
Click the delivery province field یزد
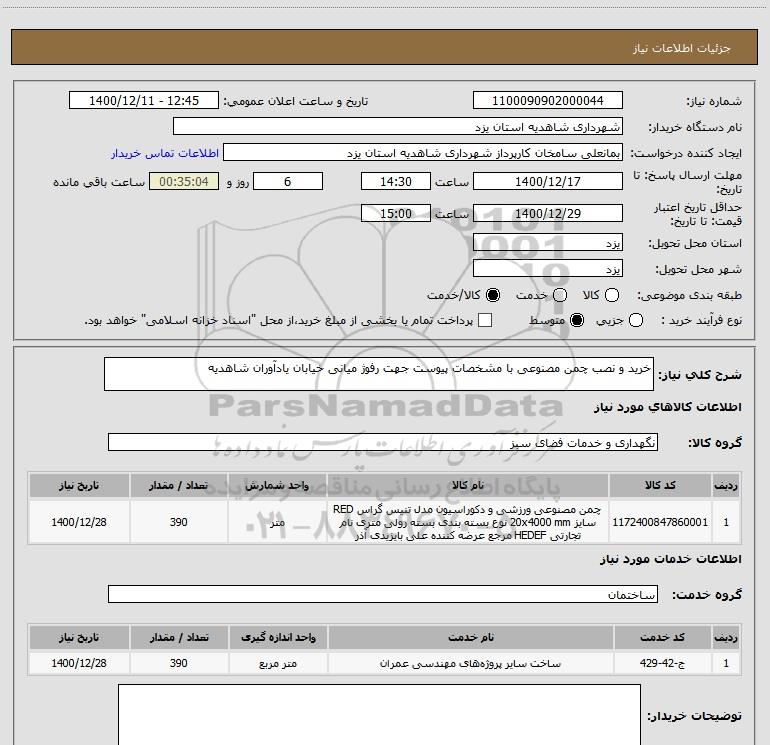pos(548,242)
